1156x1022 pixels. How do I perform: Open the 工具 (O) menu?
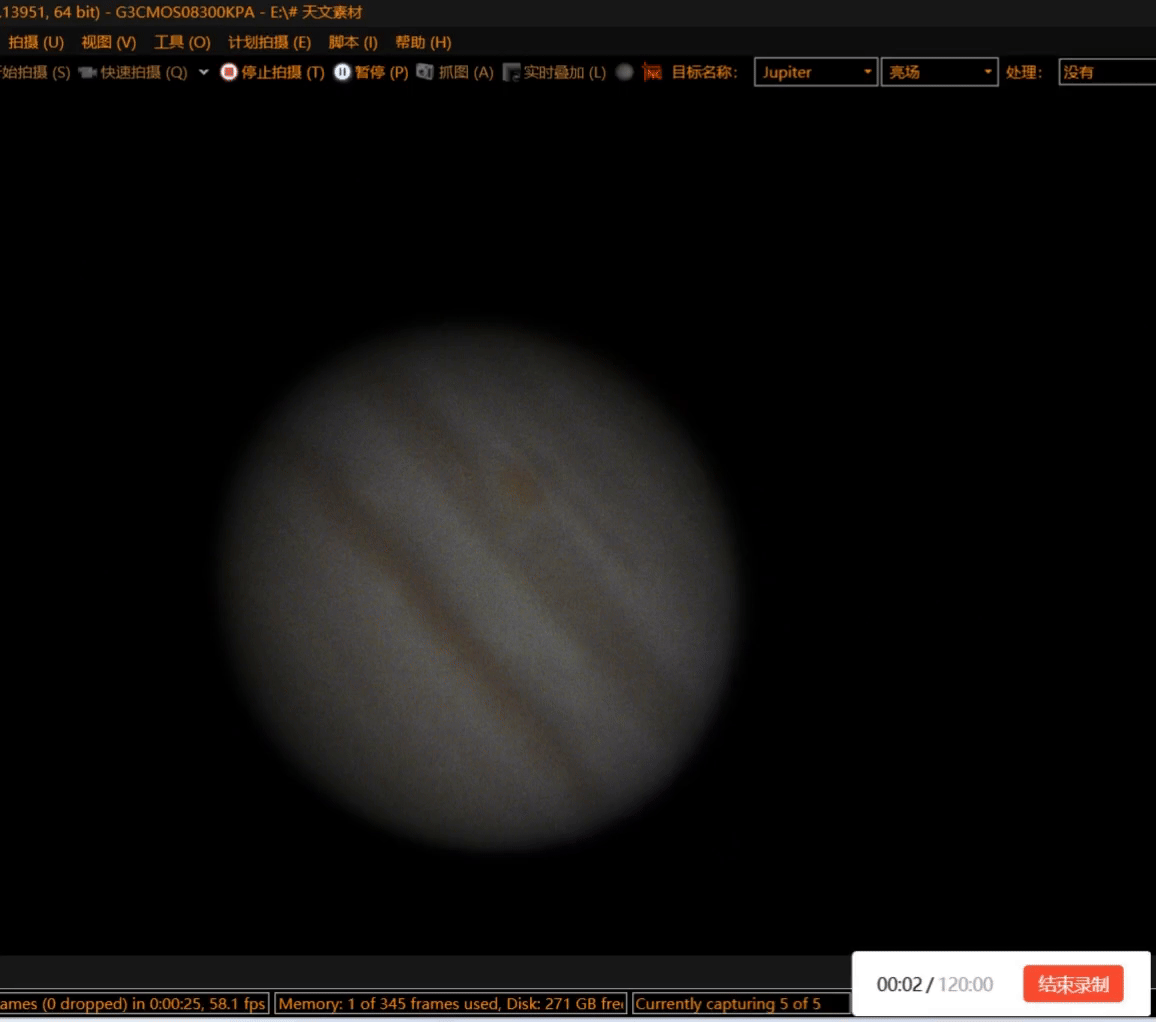coord(181,42)
